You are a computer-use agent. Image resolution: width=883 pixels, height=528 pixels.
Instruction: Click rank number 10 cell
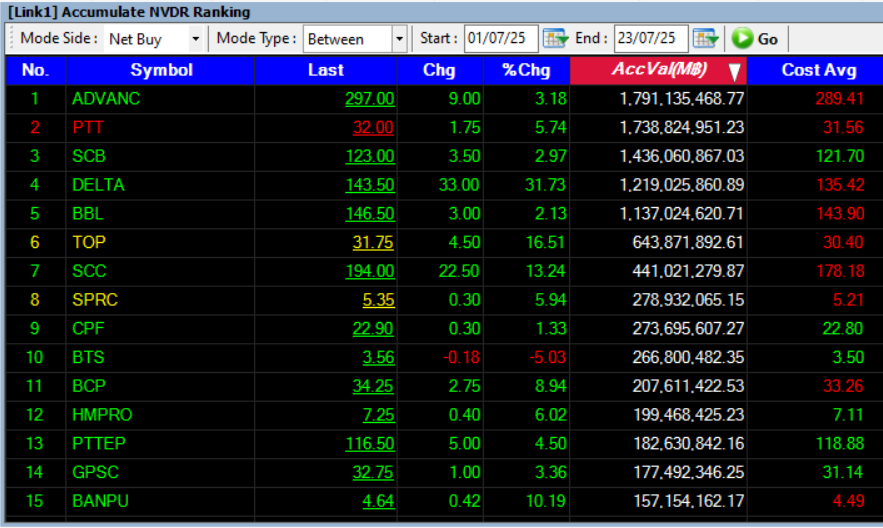35,357
